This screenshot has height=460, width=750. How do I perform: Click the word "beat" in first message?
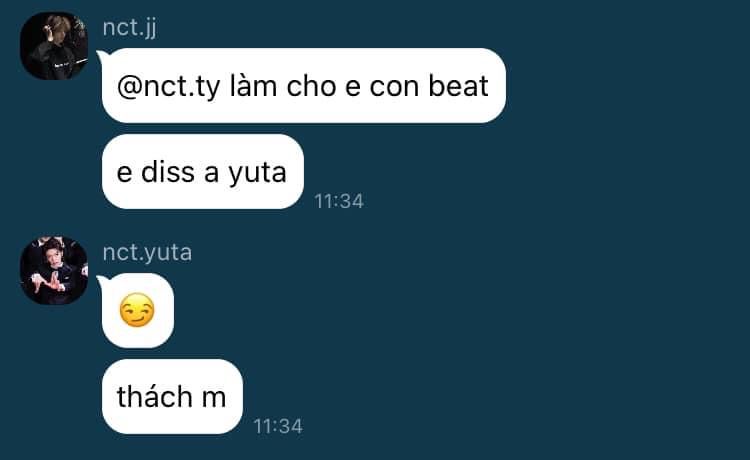click(x=458, y=86)
